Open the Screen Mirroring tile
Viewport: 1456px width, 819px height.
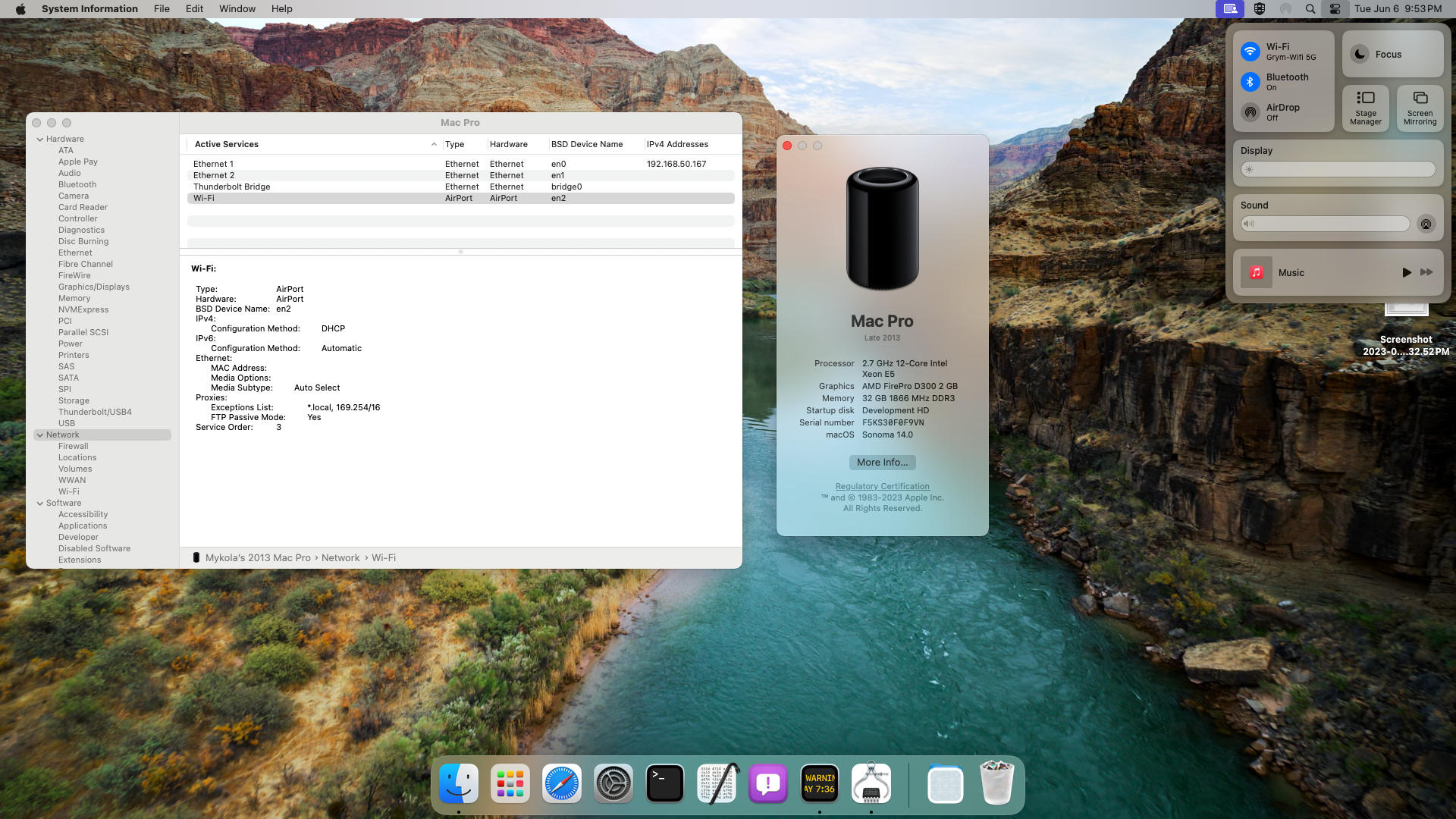(1420, 108)
